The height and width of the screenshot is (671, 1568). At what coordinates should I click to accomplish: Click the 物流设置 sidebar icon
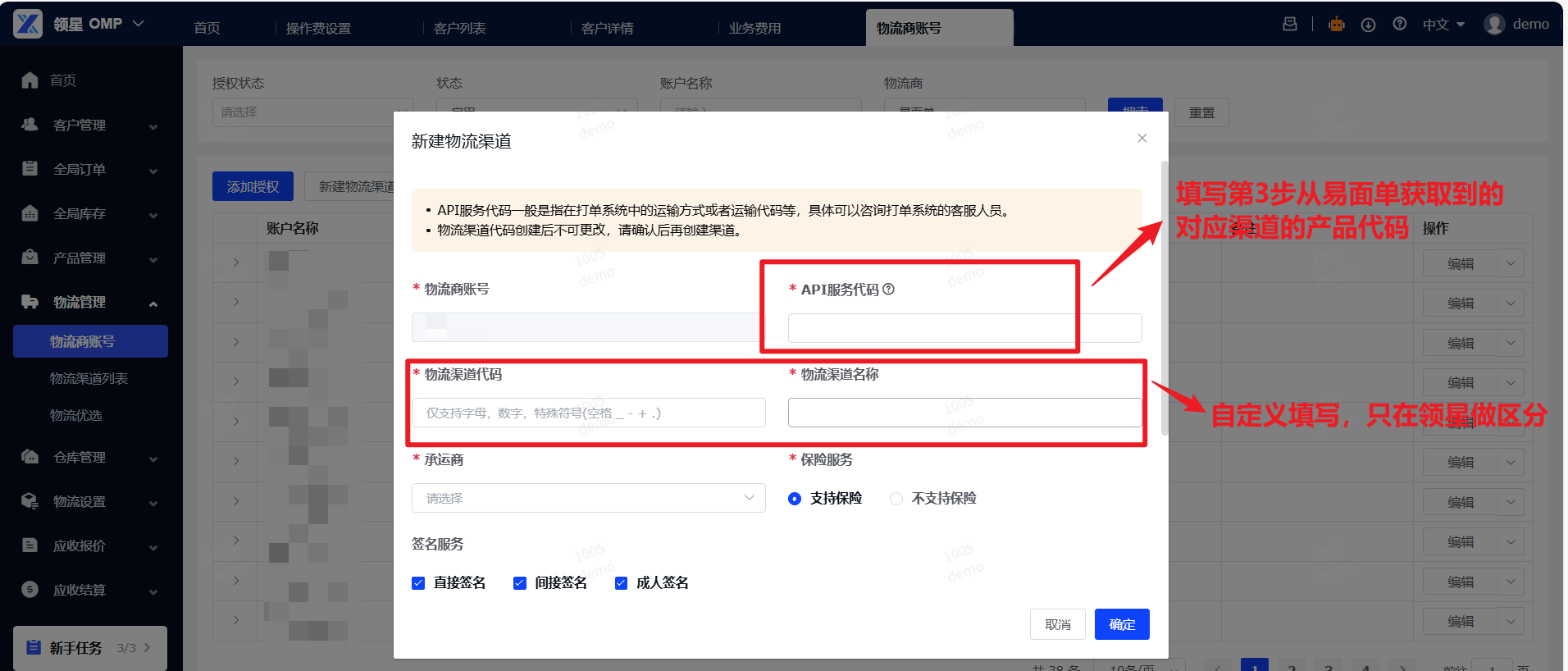tap(30, 501)
